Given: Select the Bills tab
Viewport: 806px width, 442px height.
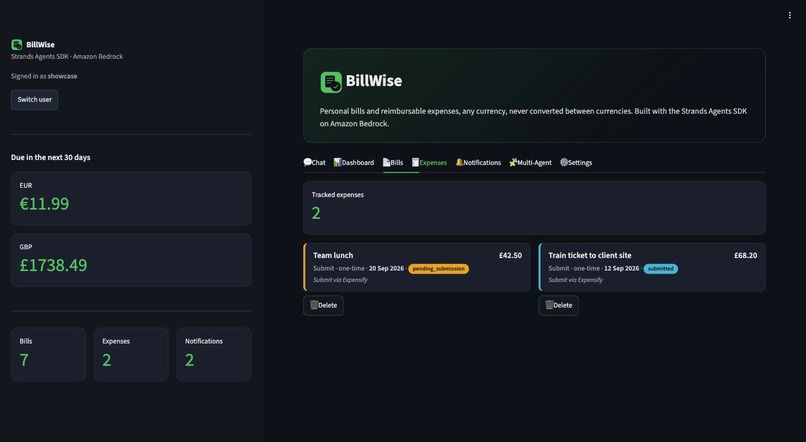Looking at the screenshot, I should [x=393, y=162].
